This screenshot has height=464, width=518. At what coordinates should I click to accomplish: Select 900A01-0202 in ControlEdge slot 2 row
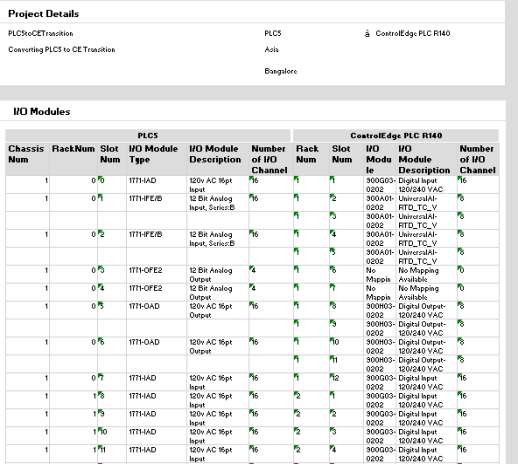380,203
